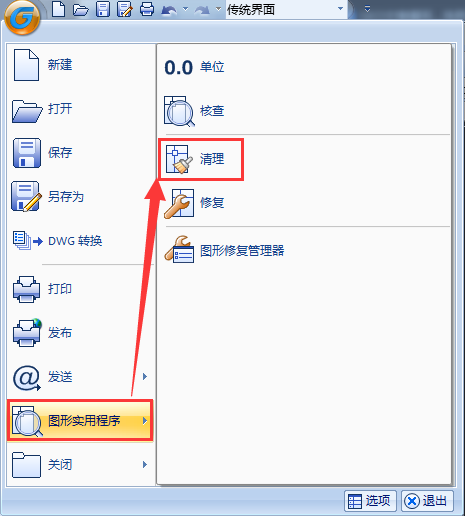Click the new file icon in quick toolbar
This screenshot has width=465, height=516.
pos(59,9)
